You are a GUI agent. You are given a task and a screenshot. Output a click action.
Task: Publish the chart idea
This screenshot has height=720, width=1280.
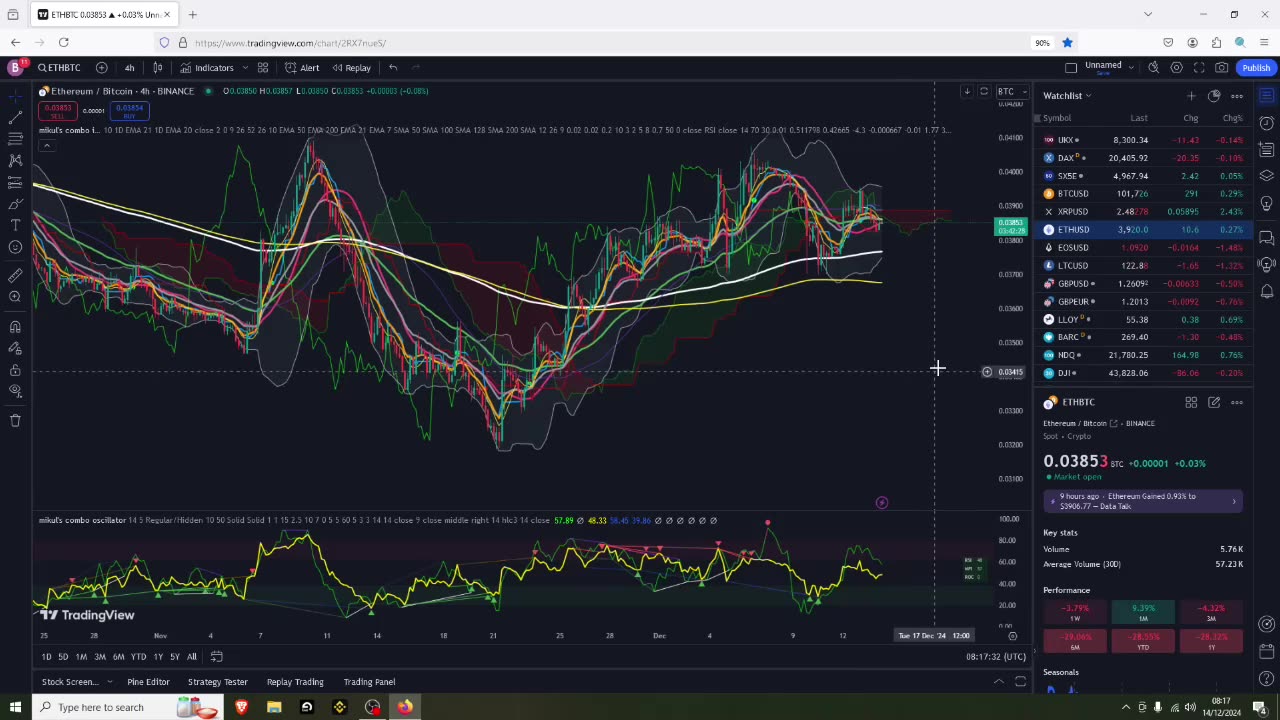pyautogui.click(x=1256, y=68)
